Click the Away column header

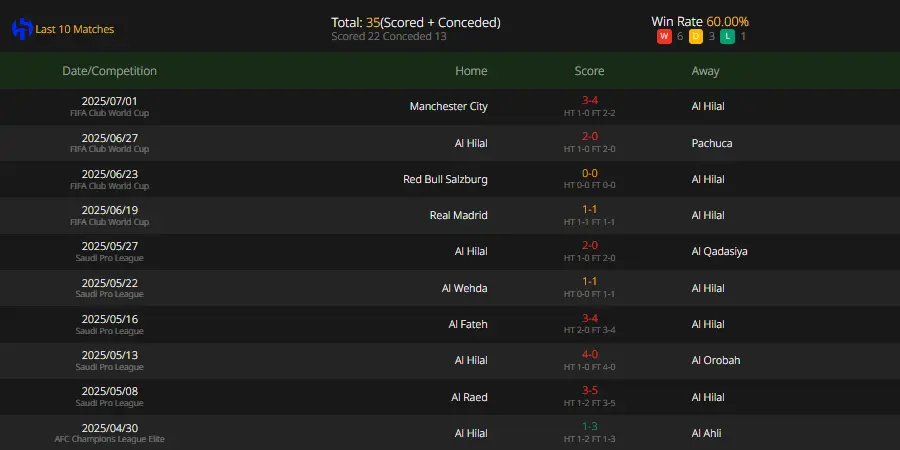click(705, 71)
